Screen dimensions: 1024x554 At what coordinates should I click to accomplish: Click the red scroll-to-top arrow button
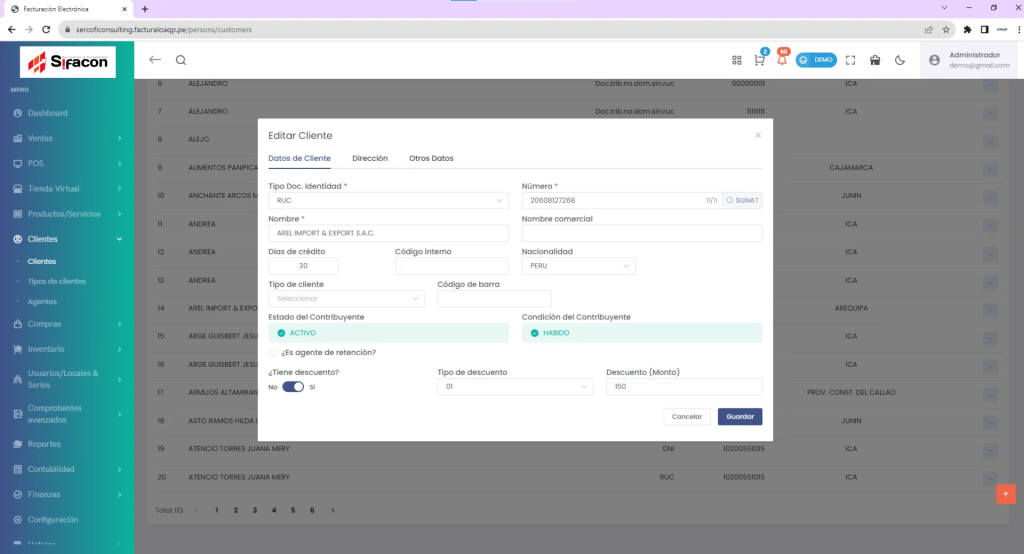[x=1005, y=494]
